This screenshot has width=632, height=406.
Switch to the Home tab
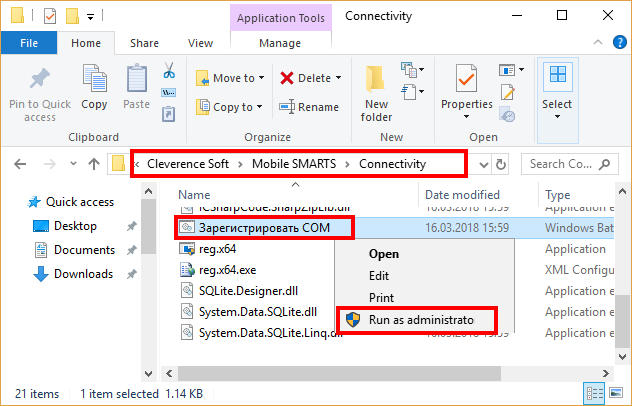(86, 43)
